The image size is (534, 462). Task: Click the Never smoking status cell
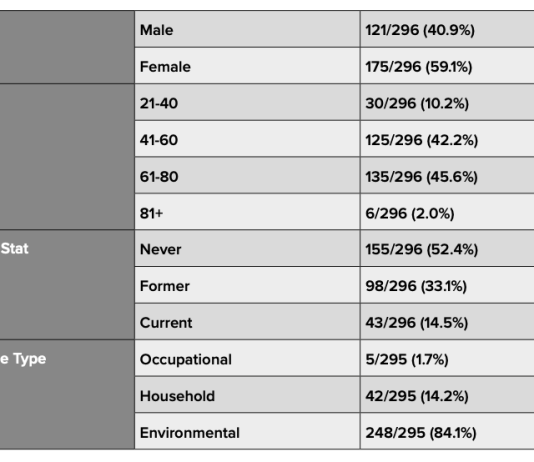[247, 249]
